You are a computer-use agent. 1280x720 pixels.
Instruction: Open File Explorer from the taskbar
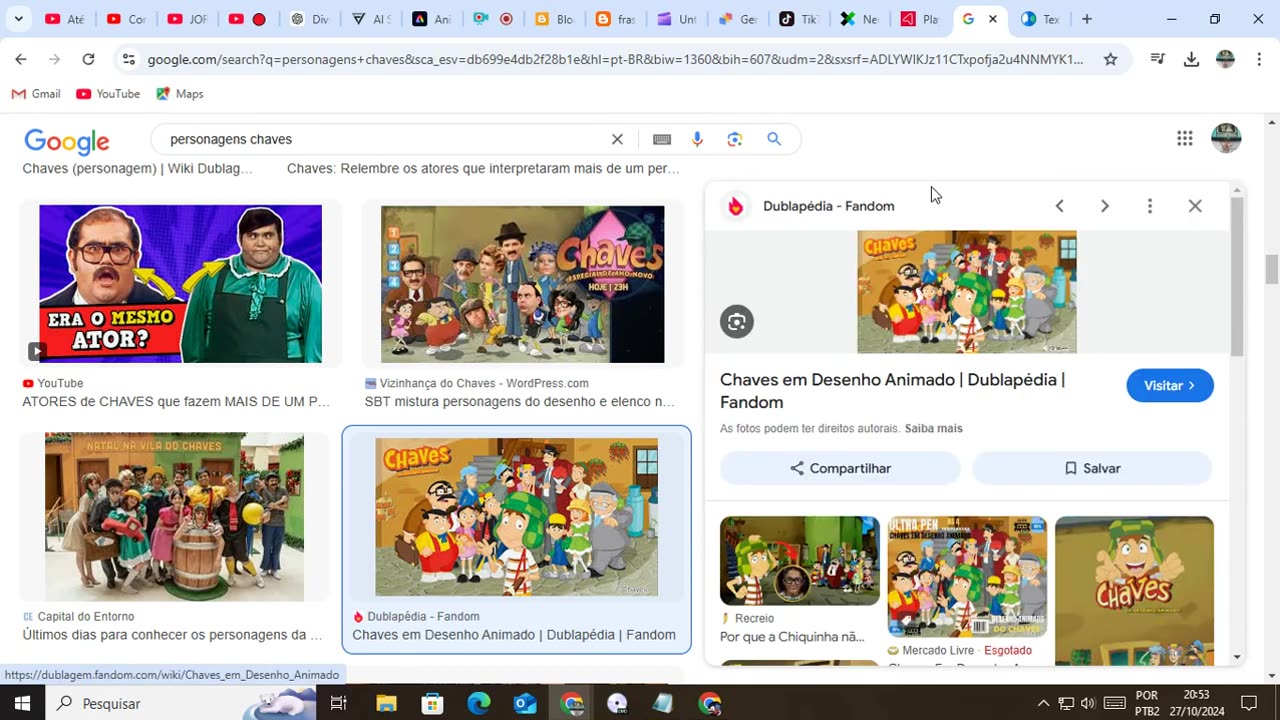[x=386, y=703]
